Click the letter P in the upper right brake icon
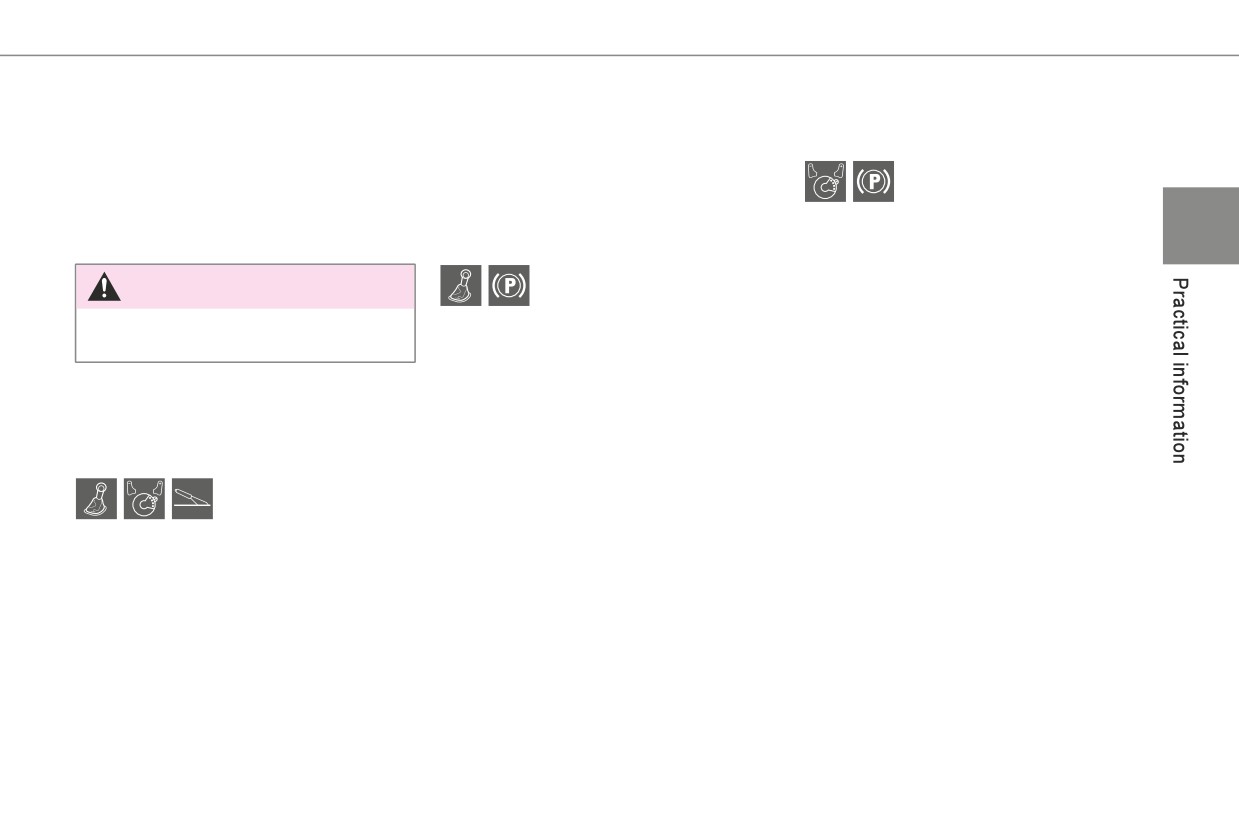 click(x=873, y=182)
